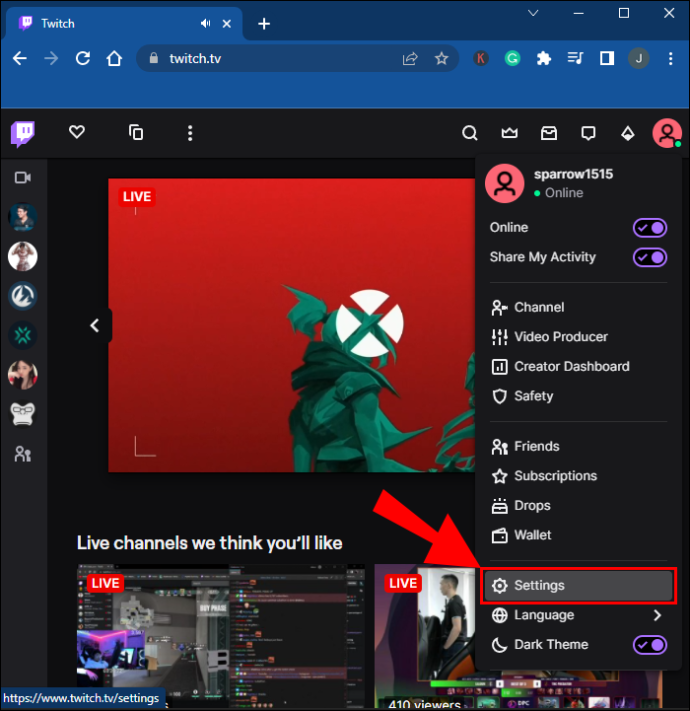Open Video Producer from the menu
Viewport: 690px width, 711px height.
click(578, 337)
